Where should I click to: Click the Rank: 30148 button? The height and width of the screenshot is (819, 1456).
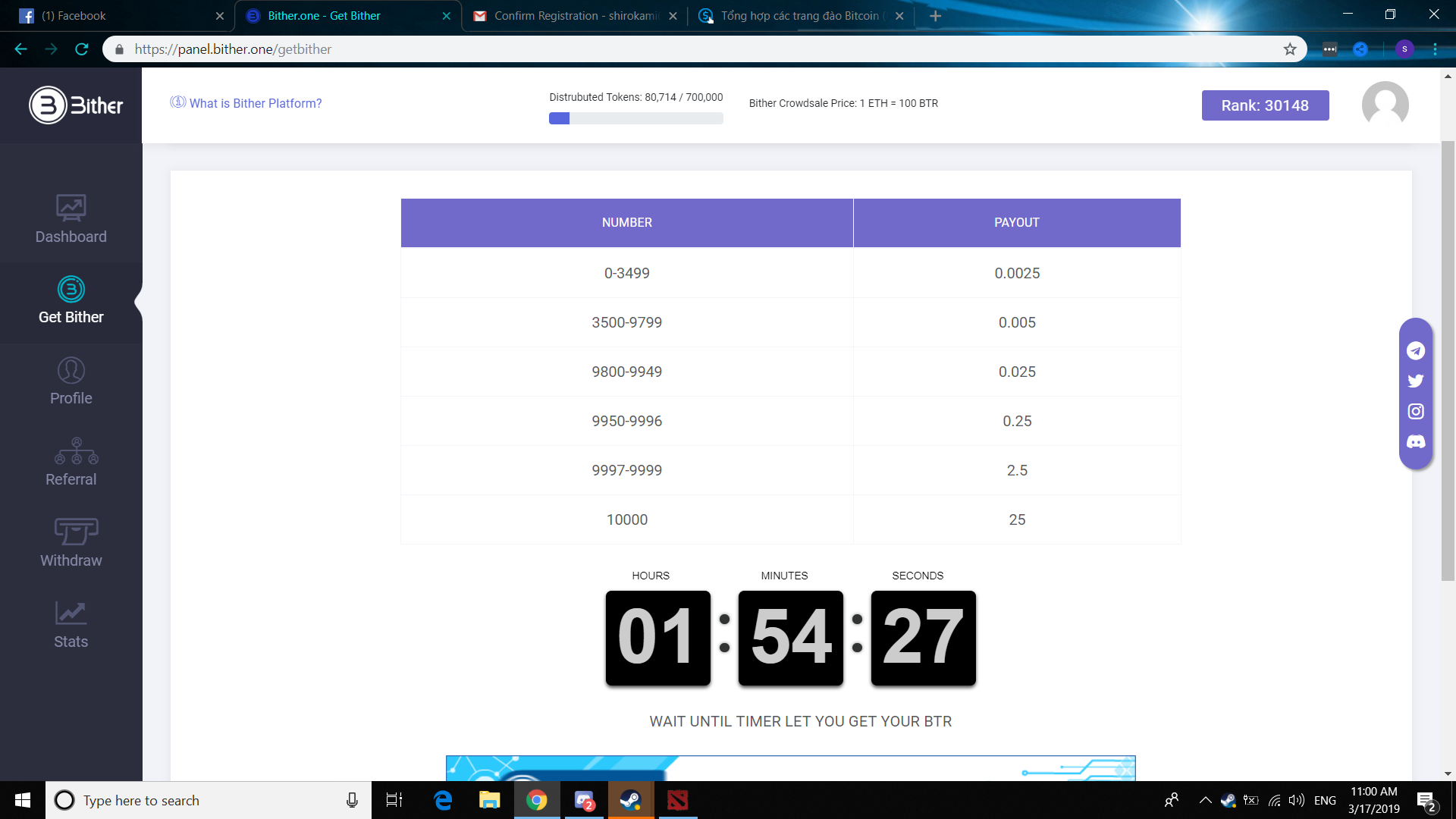(1264, 105)
